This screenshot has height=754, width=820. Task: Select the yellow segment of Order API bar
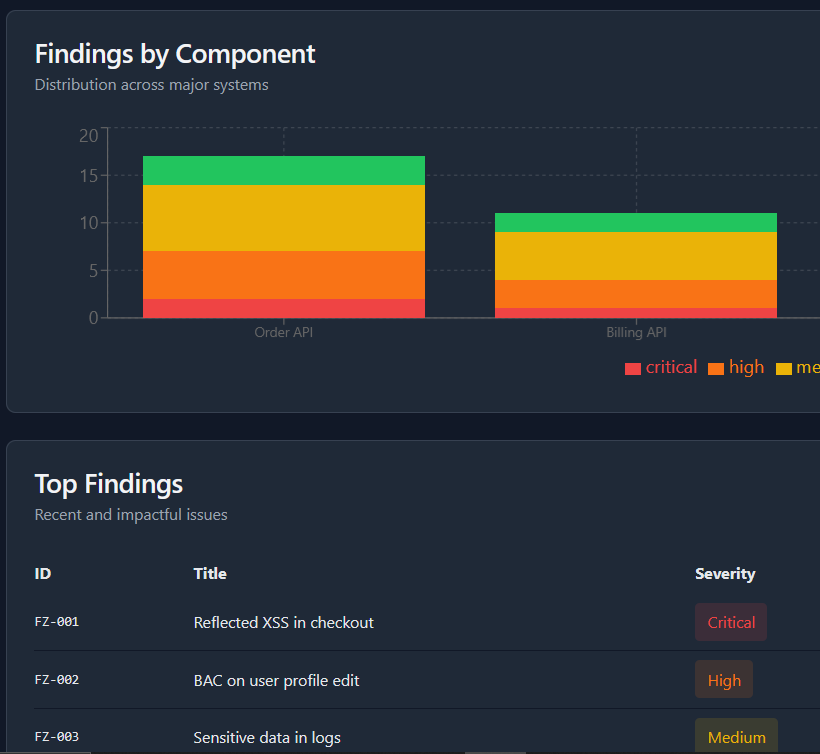tap(284, 218)
